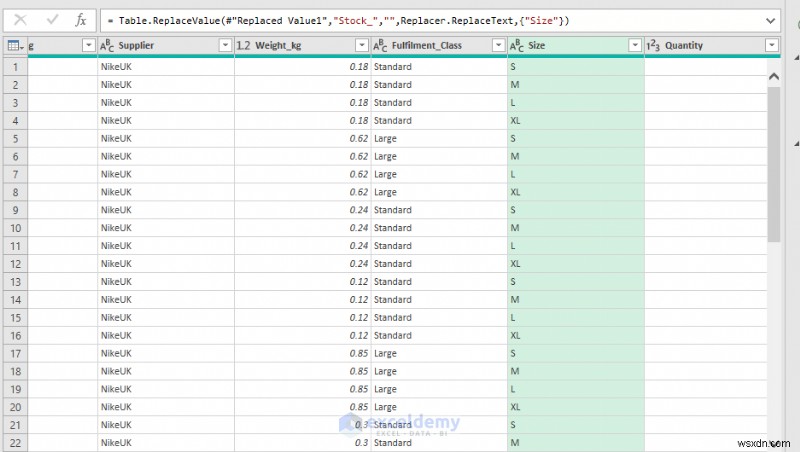Click the Size cell M in row 10
Viewport: 800px width, 452px height.
[x=576, y=228]
